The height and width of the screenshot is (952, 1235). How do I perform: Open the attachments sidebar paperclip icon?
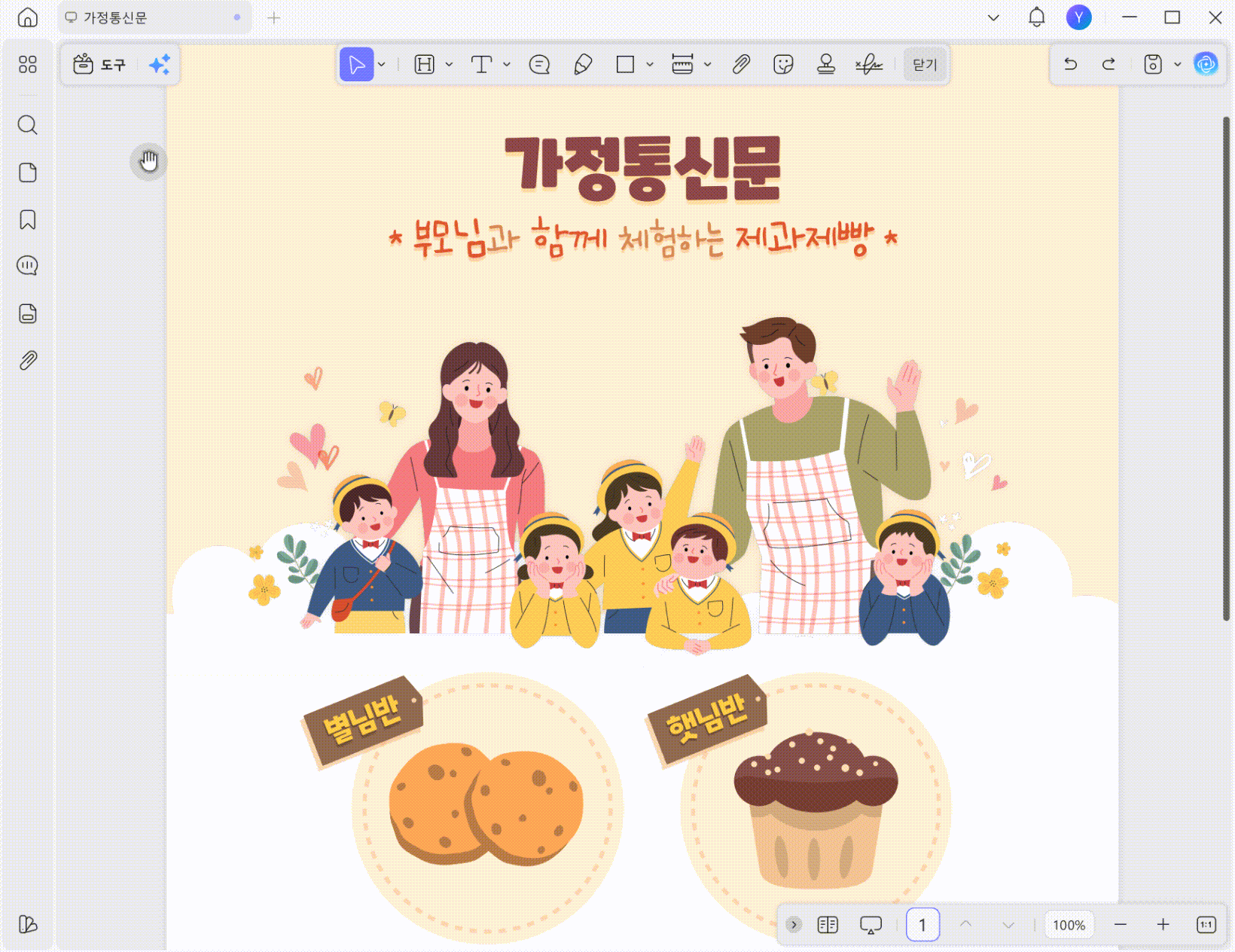28,361
